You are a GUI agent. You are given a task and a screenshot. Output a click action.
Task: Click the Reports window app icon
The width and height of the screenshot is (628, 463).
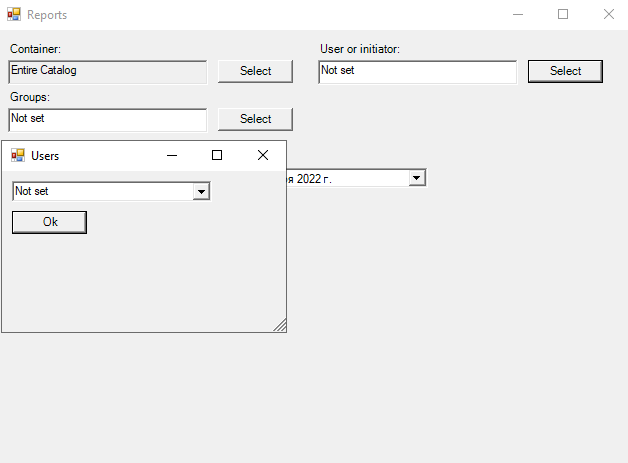(14, 15)
